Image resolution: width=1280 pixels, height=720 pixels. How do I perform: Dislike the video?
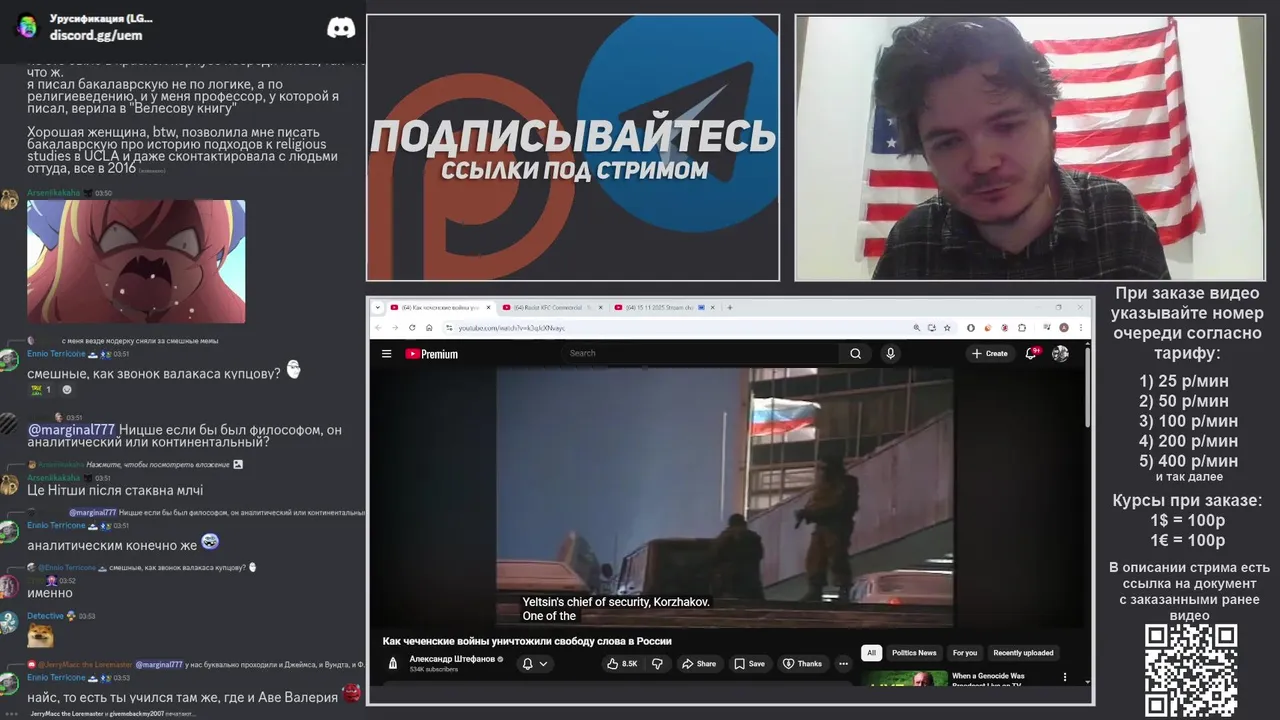(657, 663)
